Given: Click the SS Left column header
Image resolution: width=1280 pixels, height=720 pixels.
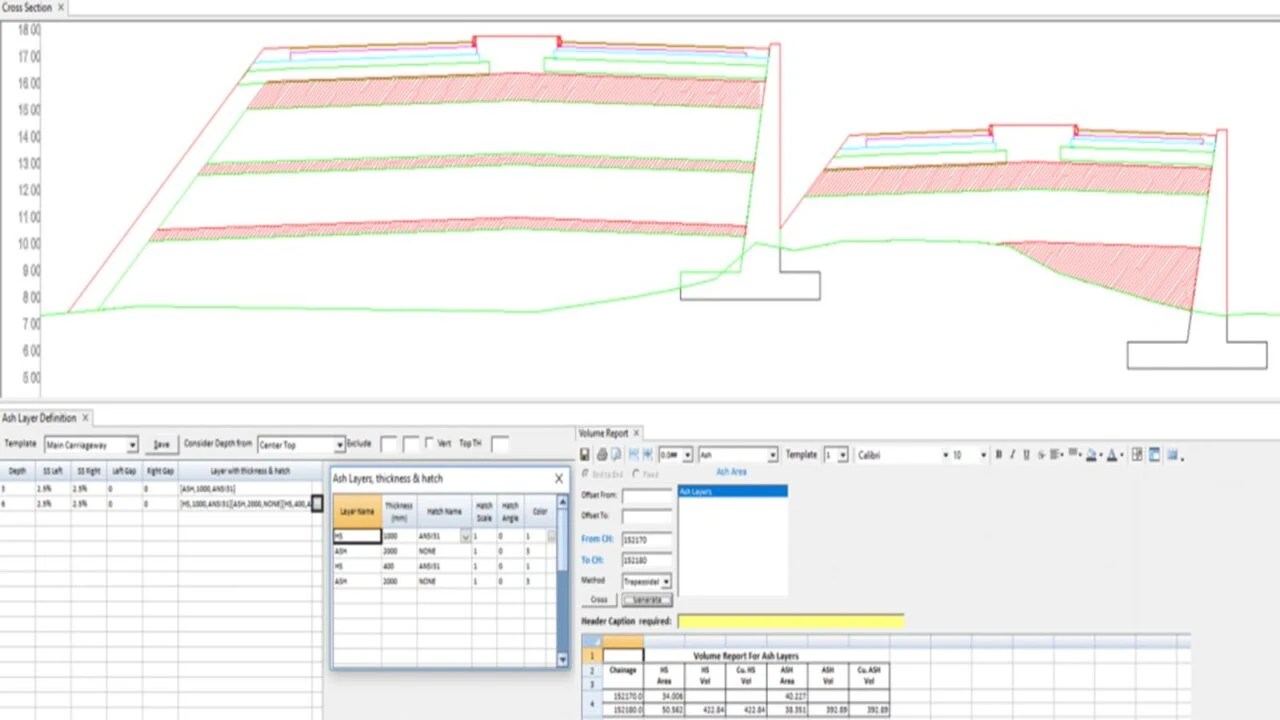Looking at the screenshot, I should [x=53, y=470].
